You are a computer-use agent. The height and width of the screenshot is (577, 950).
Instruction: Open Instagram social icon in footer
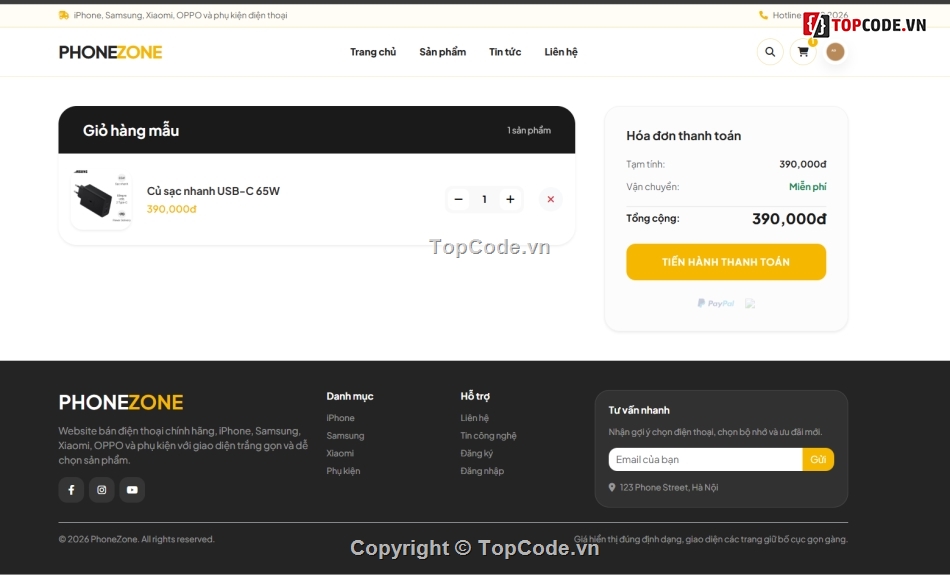point(102,490)
